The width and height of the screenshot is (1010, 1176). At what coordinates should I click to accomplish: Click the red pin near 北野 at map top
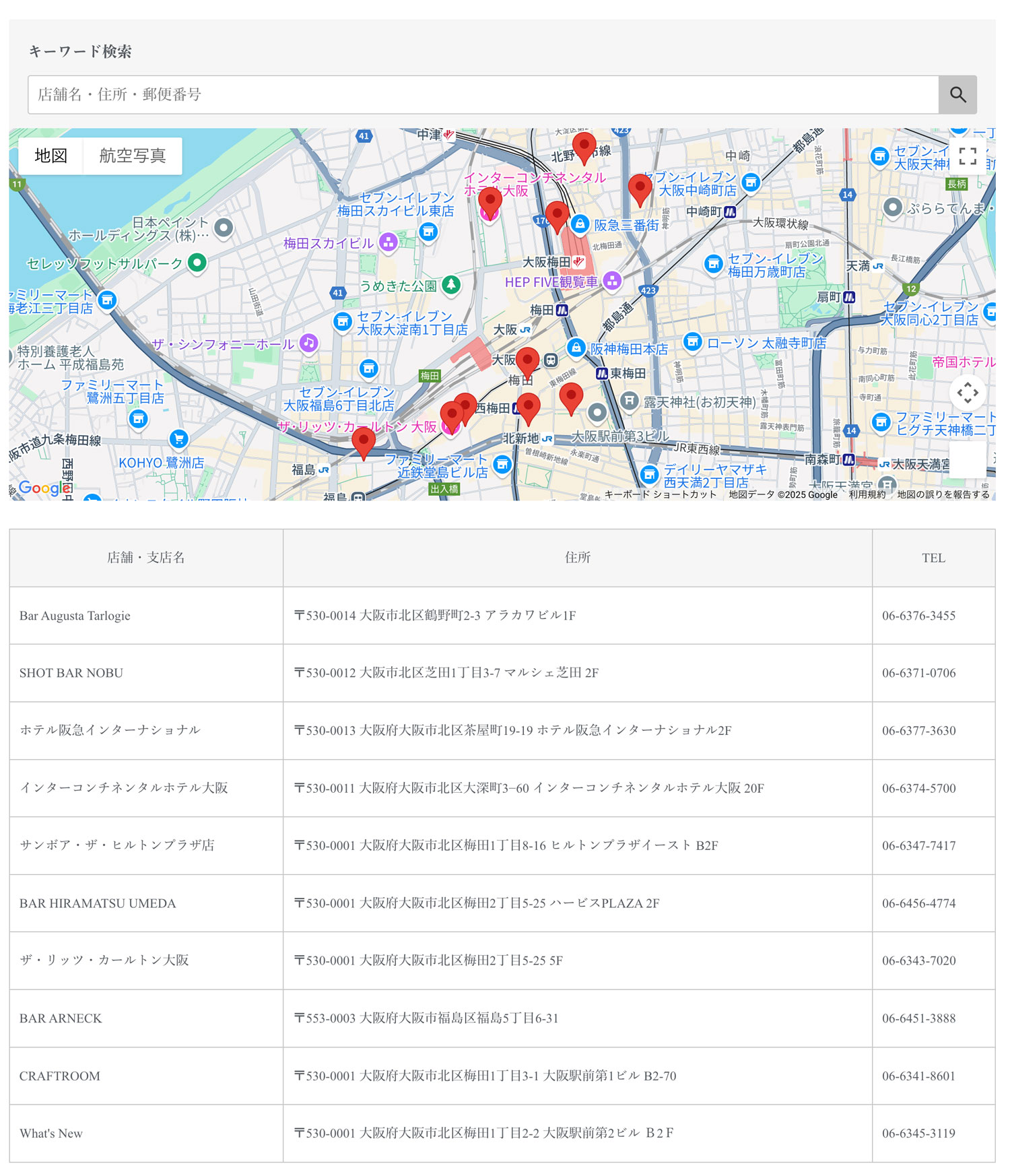click(584, 148)
